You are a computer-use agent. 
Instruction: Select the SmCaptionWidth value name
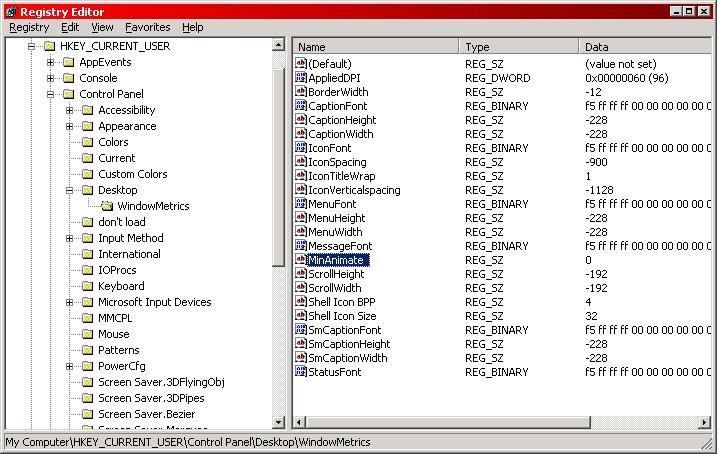click(348, 358)
